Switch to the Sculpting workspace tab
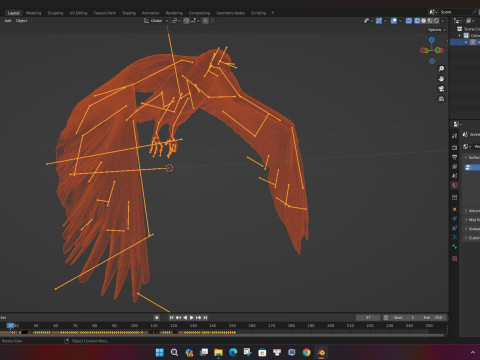This screenshot has width=480, height=360. (55, 13)
